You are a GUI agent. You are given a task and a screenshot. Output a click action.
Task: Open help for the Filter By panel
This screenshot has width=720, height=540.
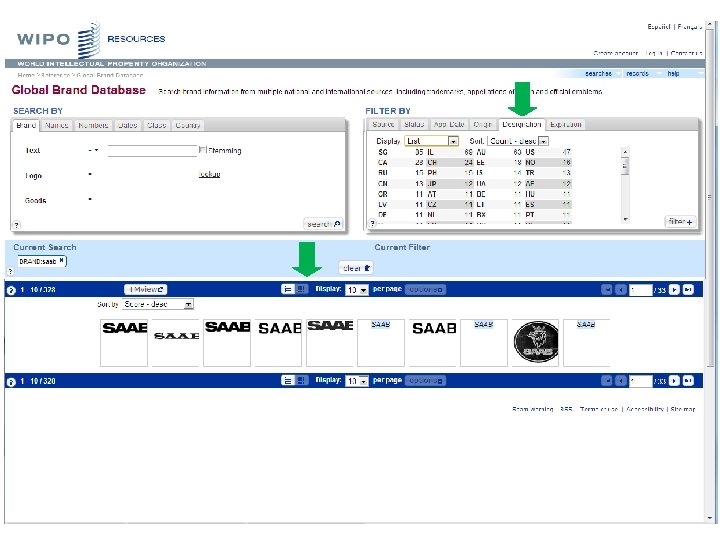click(372, 223)
